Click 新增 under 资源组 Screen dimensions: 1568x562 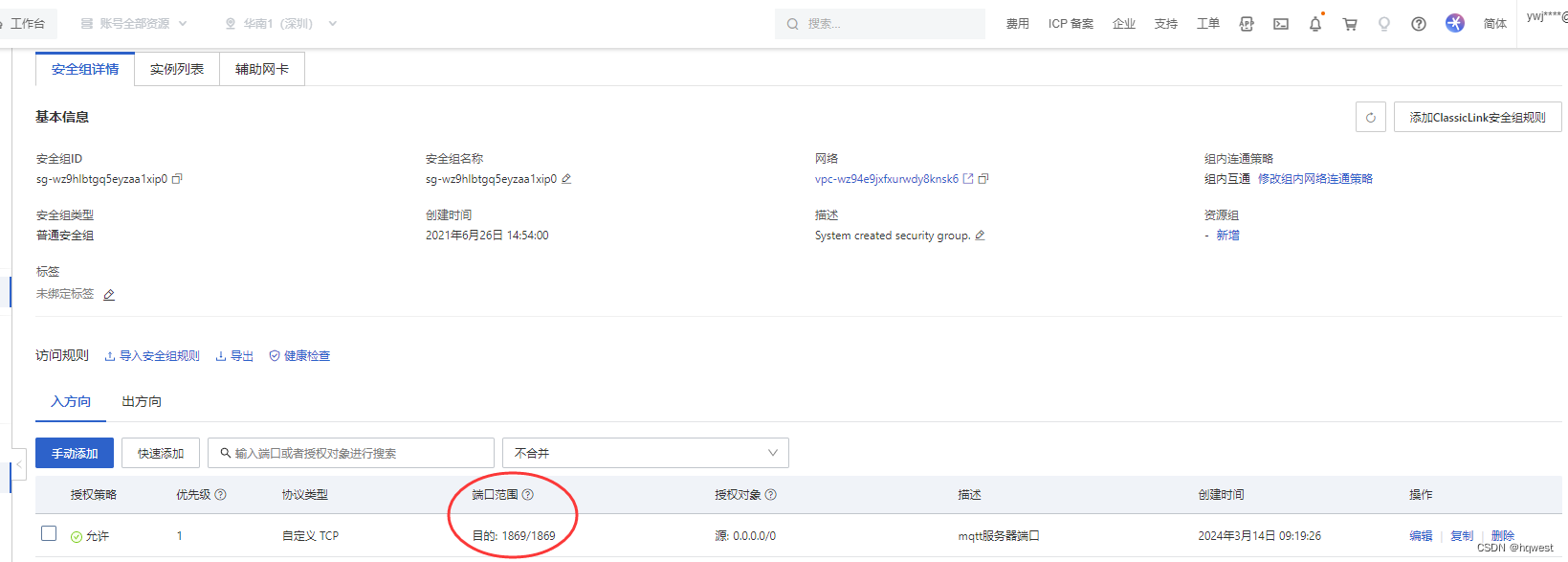1227,236
